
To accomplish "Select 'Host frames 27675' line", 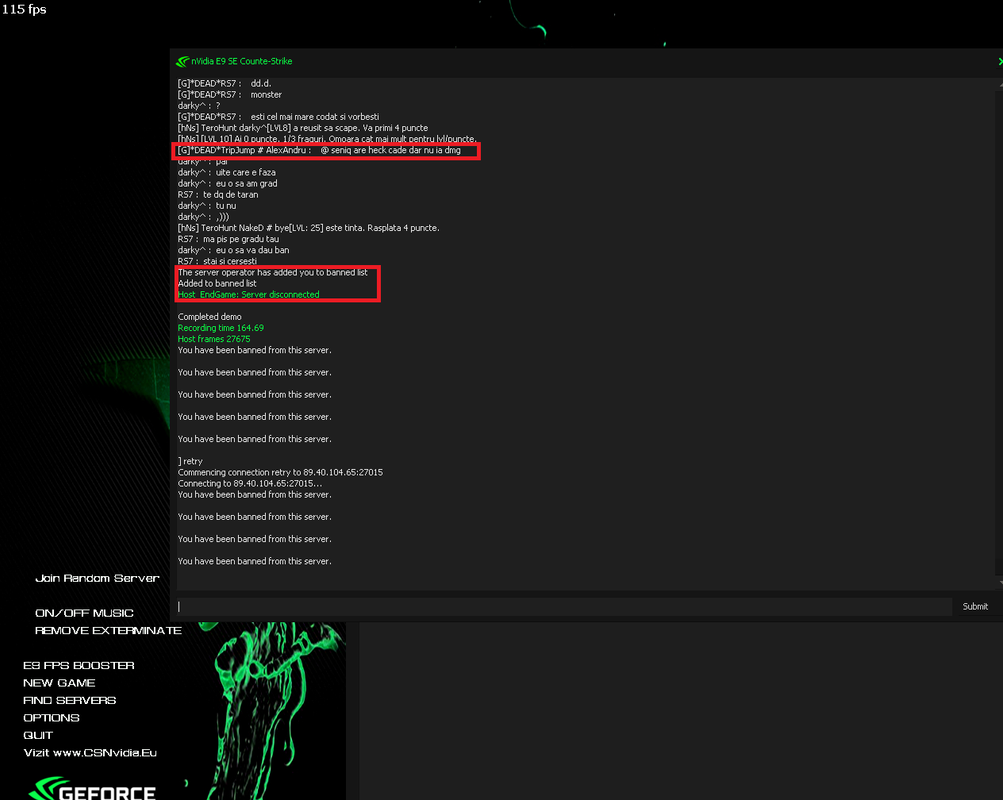I will [x=214, y=339].
